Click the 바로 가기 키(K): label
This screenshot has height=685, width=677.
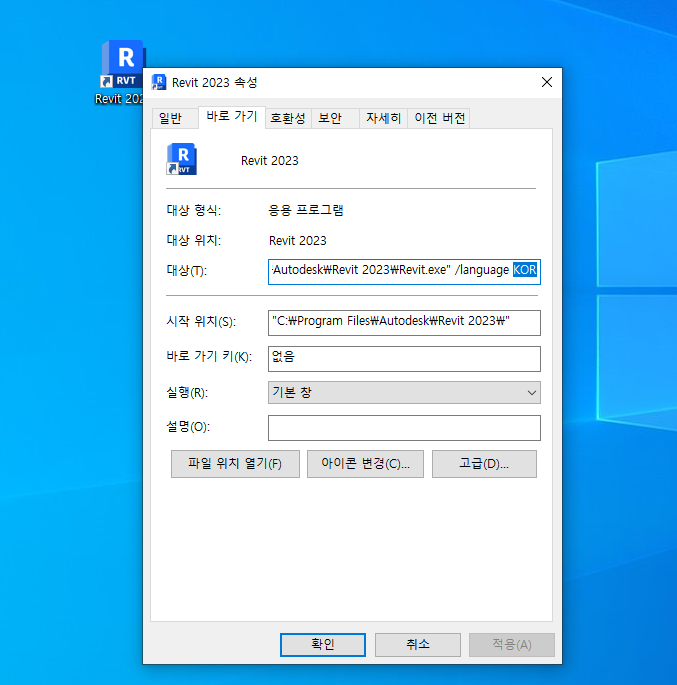click(x=209, y=357)
